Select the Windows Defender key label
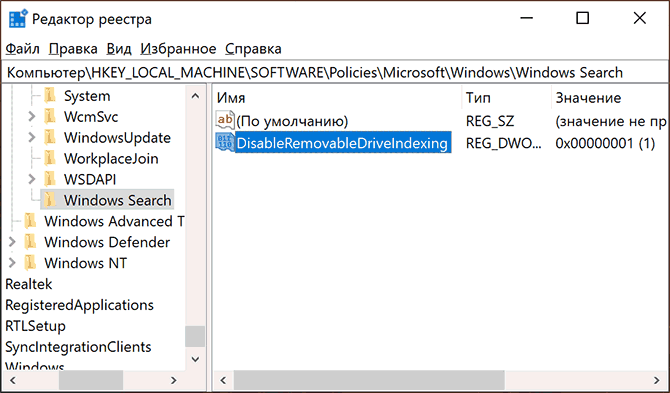670x393 pixels. click(x=107, y=242)
